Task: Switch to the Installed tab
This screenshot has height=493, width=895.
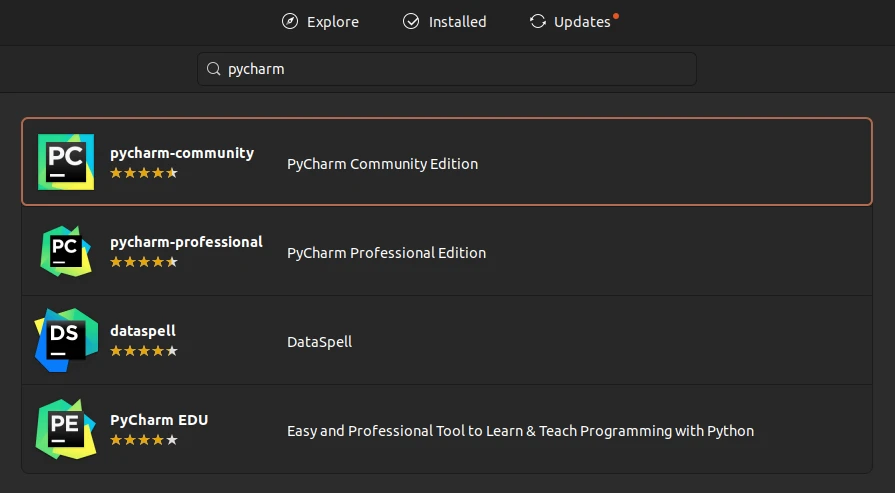Action: pyautogui.click(x=445, y=22)
